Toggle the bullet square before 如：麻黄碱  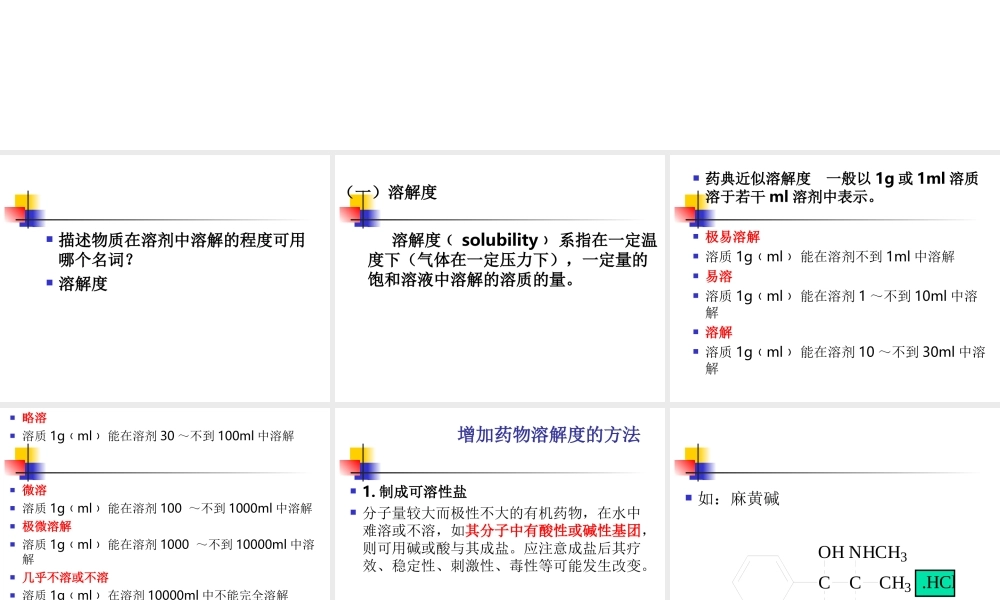(x=691, y=498)
